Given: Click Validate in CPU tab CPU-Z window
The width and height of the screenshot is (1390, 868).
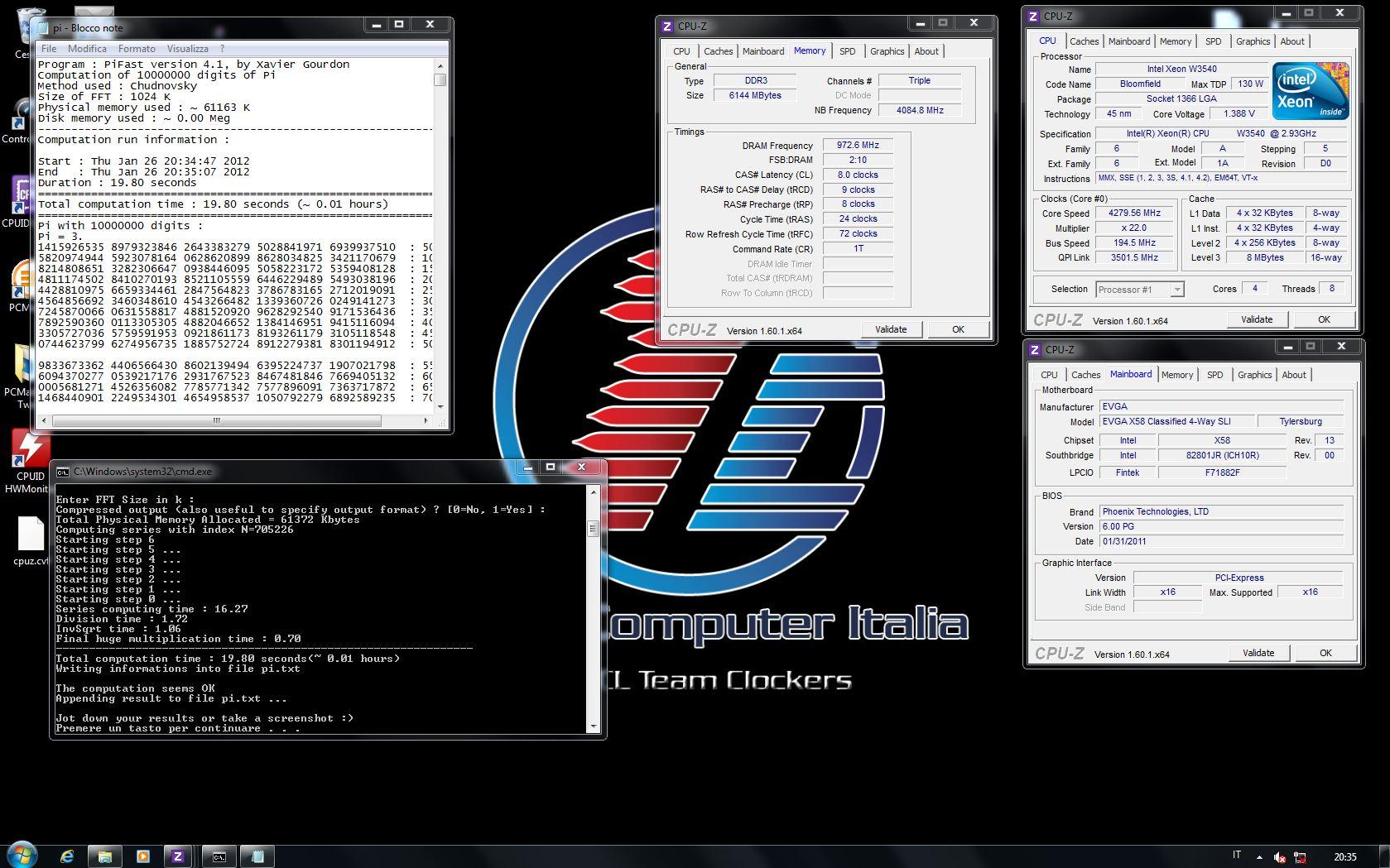Looking at the screenshot, I should (1257, 319).
